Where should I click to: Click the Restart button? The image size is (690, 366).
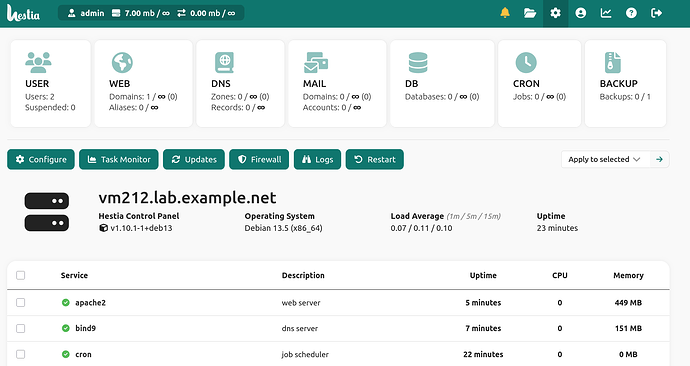coord(374,159)
